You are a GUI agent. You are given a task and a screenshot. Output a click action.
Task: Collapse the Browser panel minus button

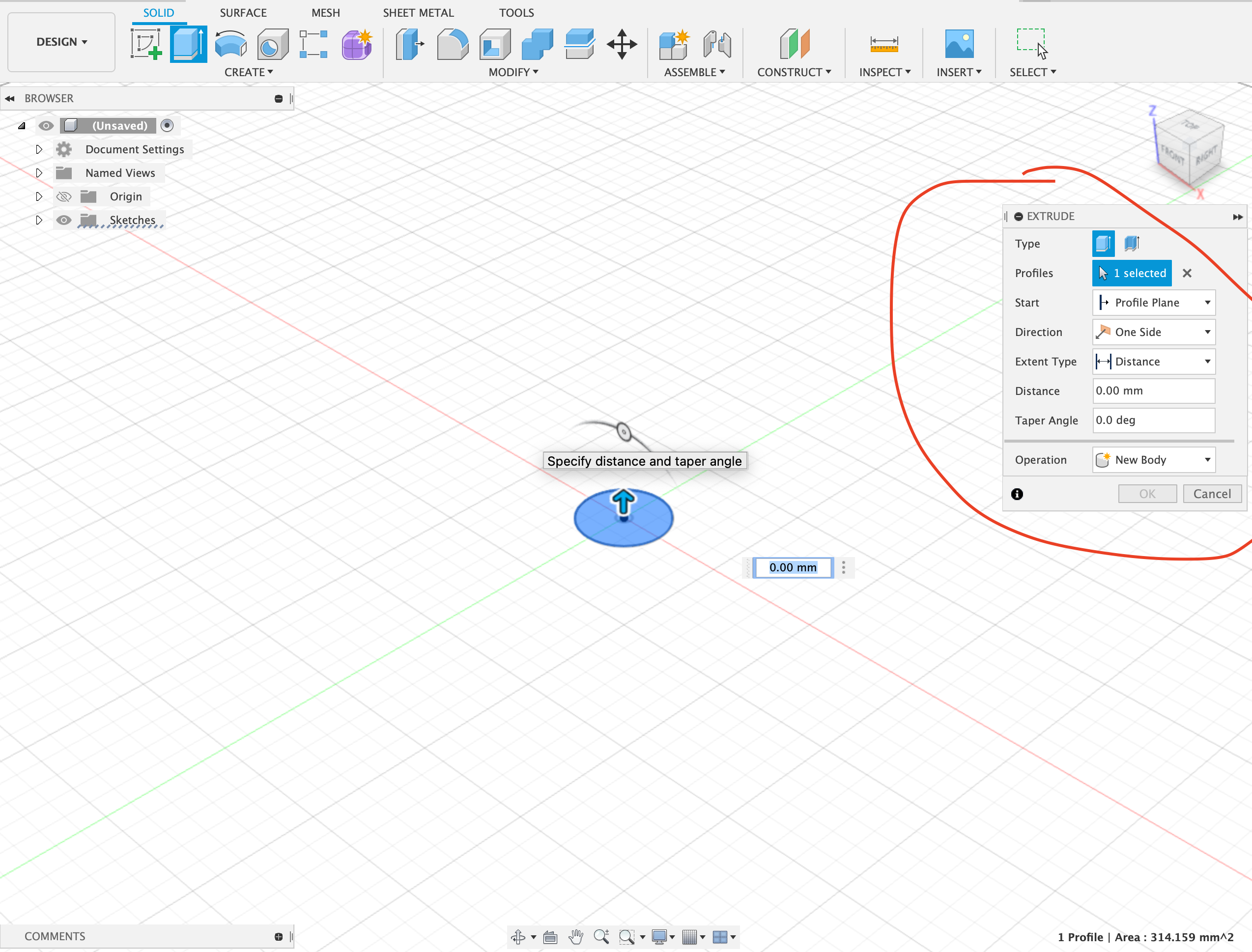(x=278, y=99)
